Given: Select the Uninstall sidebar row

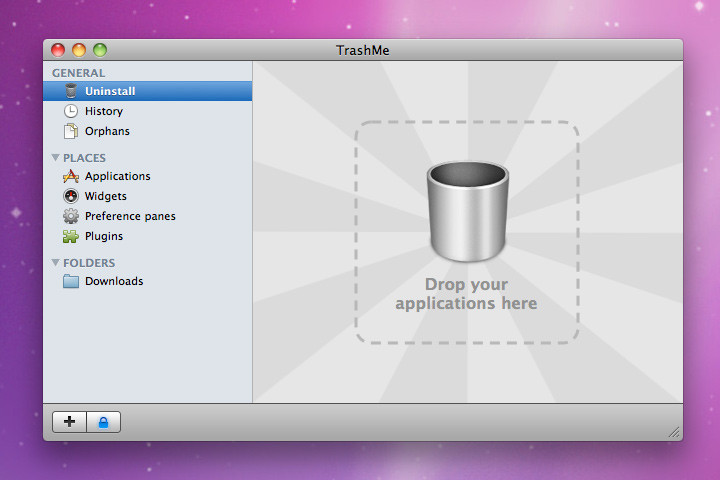Looking at the screenshot, I should 147,91.
